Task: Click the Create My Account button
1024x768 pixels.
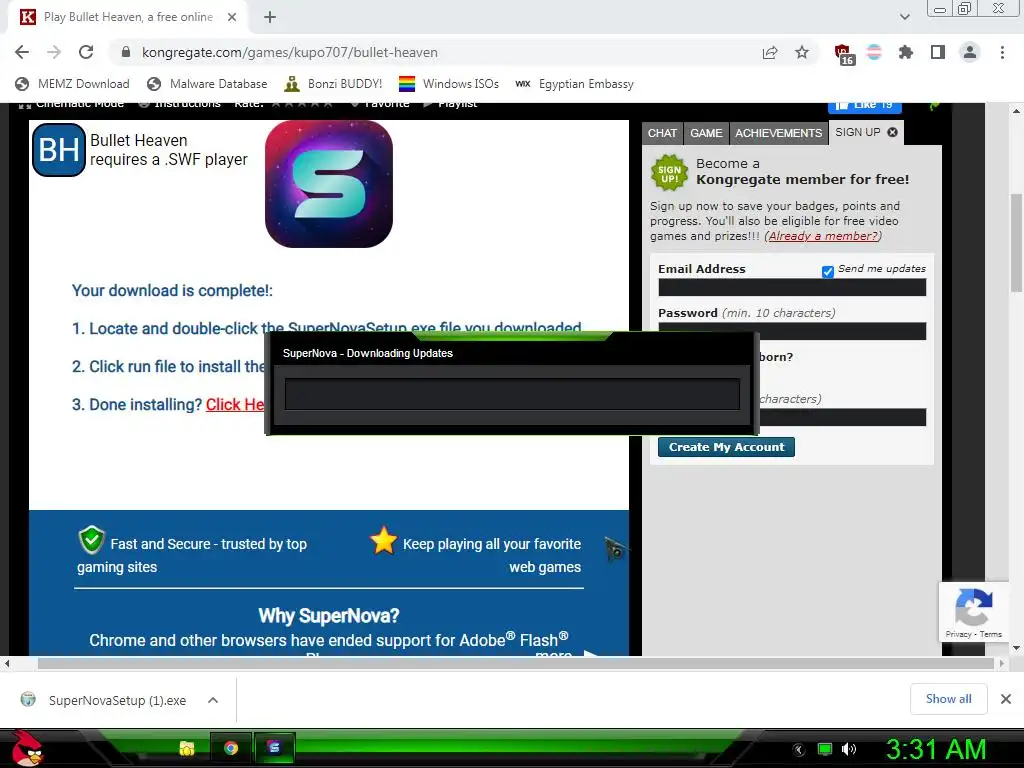Action: (x=726, y=447)
